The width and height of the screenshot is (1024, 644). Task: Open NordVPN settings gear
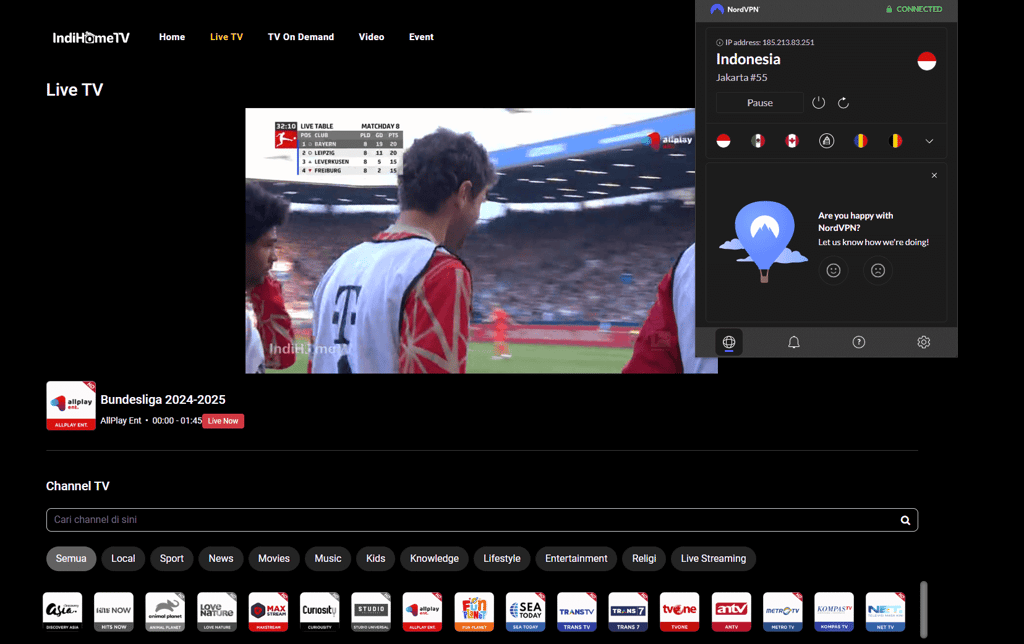923,342
